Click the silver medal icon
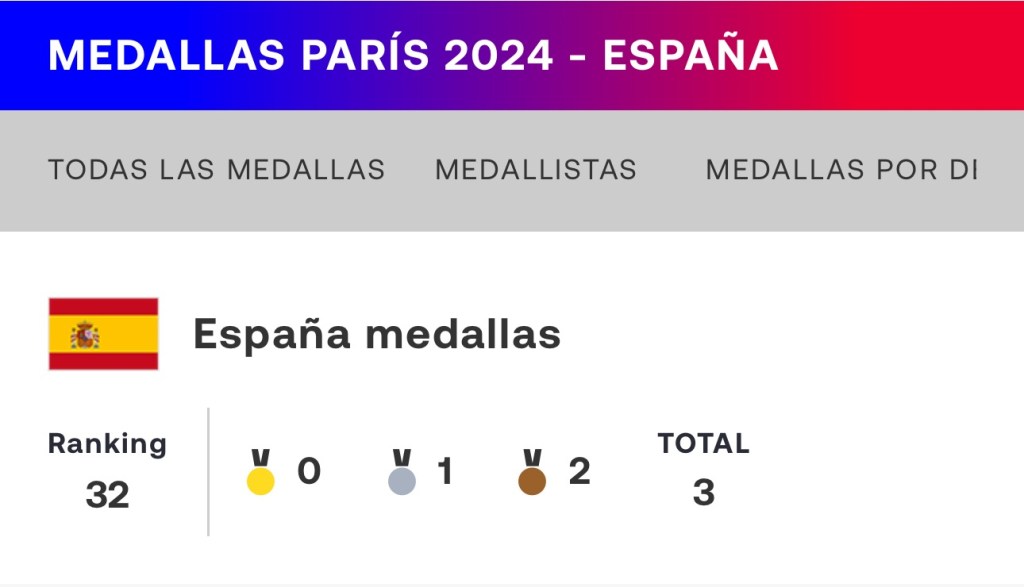 click(x=402, y=473)
